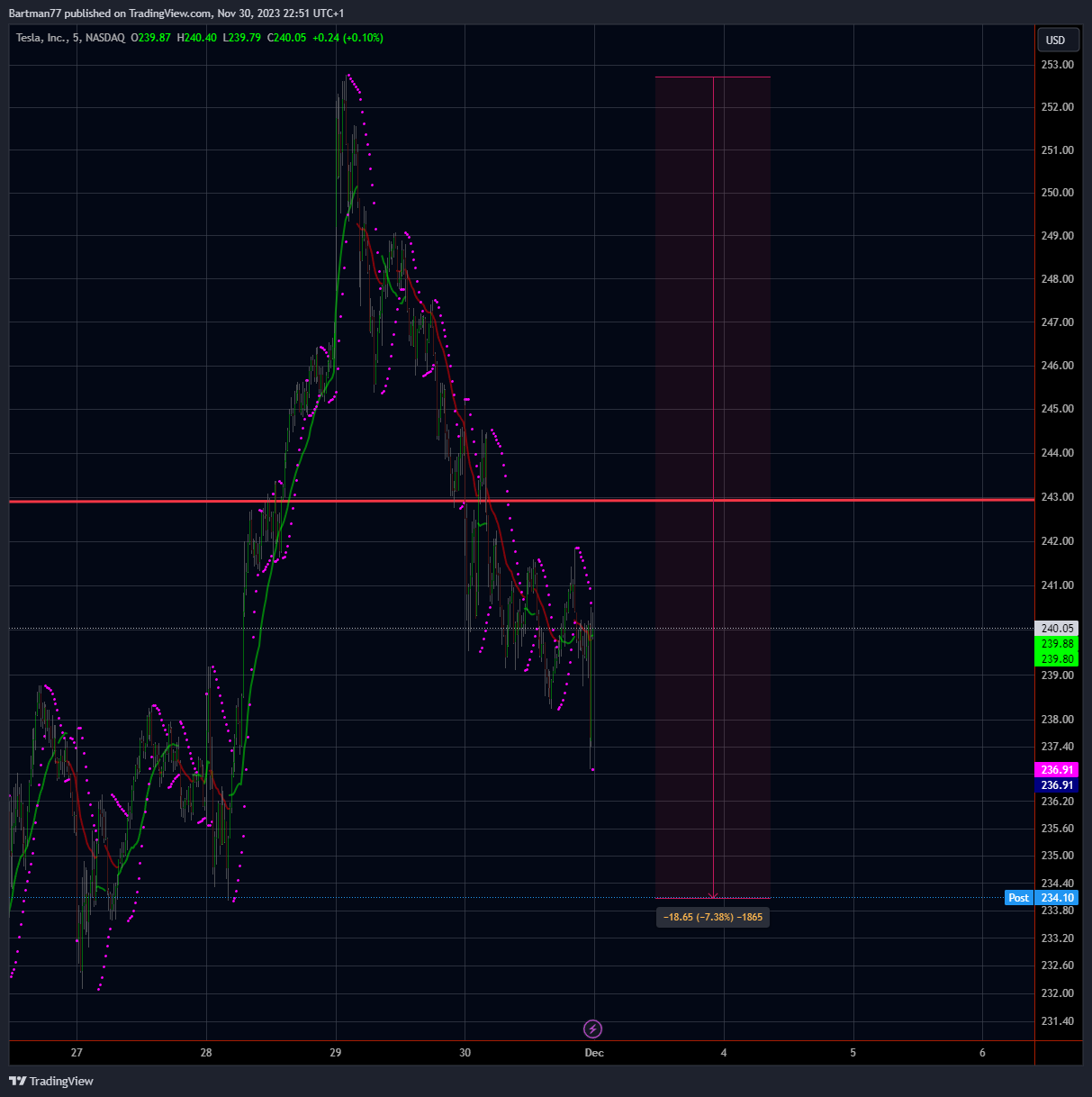
Task: Select the 240.05 current price label
Action: [x=1057, y=629]
